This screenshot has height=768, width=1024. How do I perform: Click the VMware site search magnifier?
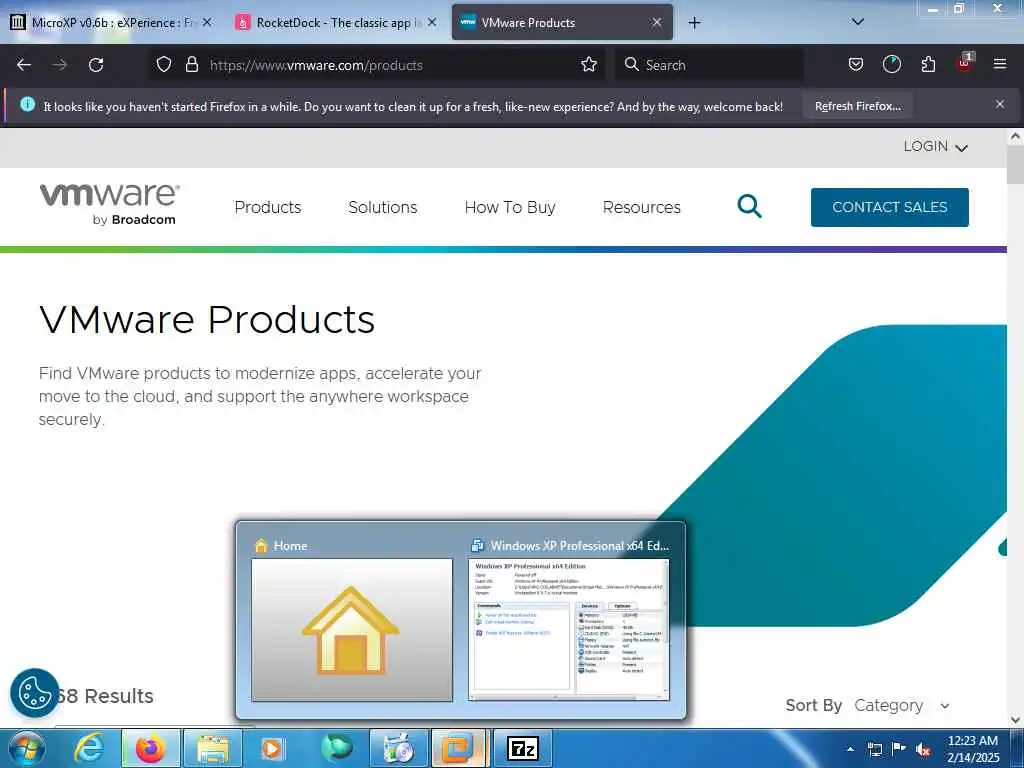[x=749, y=206]
